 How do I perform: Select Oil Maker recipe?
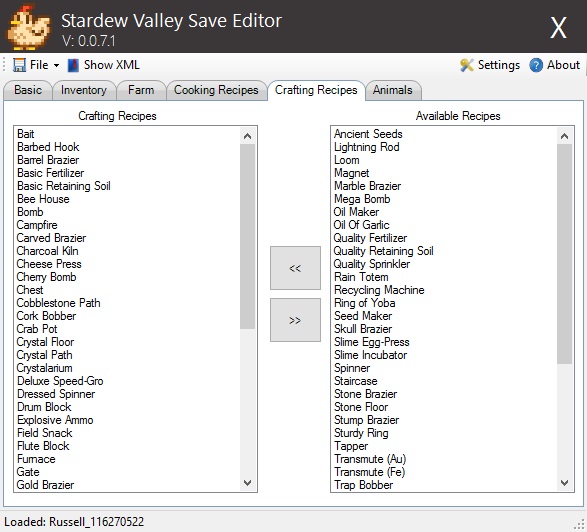pos(356,212)
